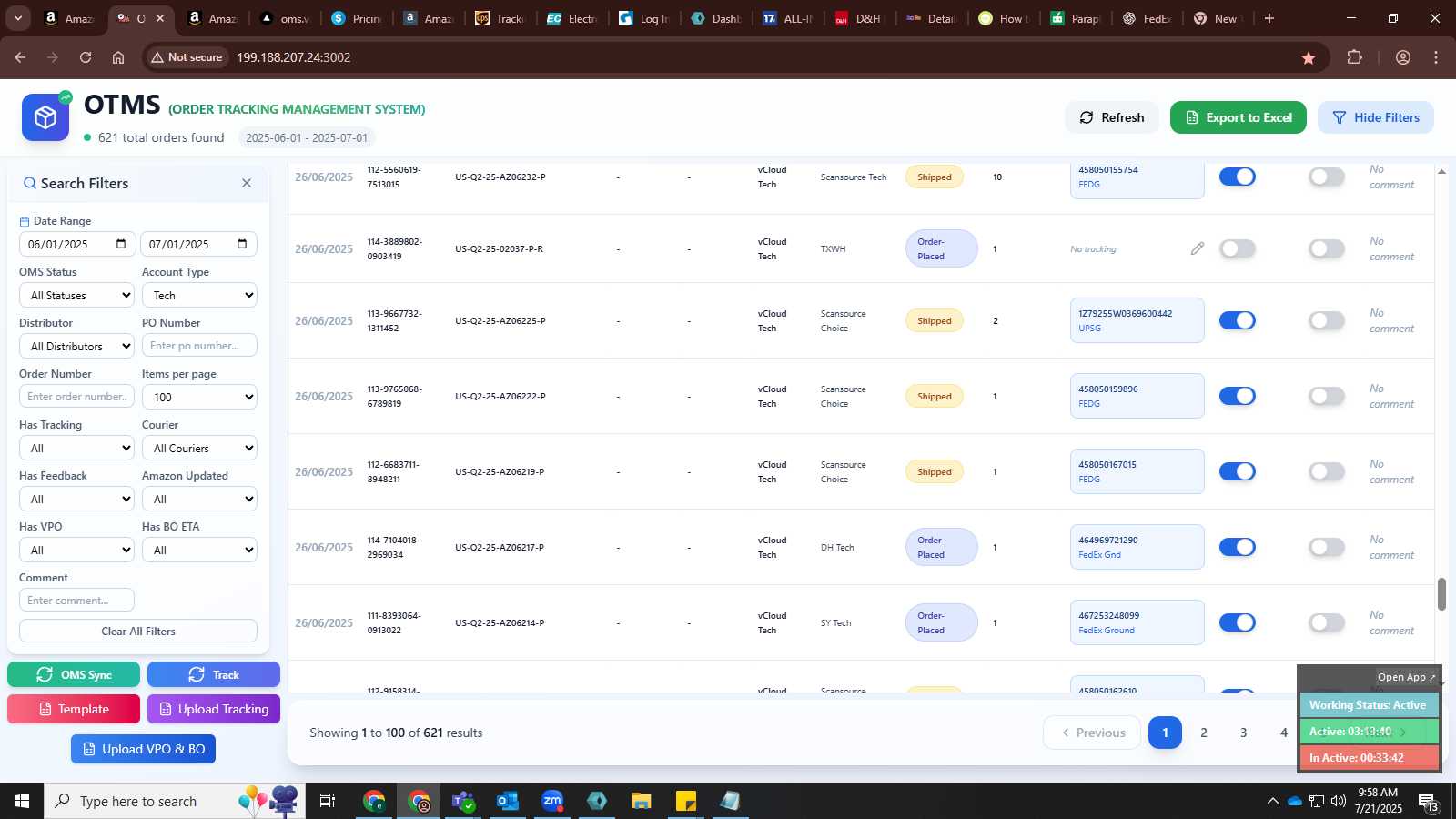1456x819 pixels.
Task: Switch to the UPS Tracking browser tab
Action: click(500, 18)
